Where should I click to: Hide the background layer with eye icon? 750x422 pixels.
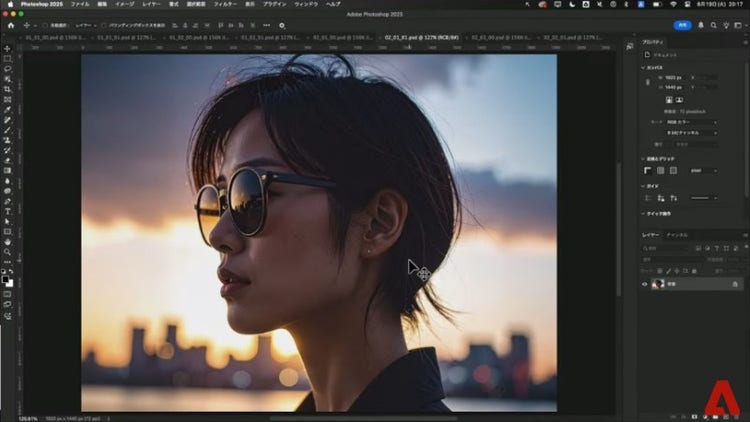645,284
